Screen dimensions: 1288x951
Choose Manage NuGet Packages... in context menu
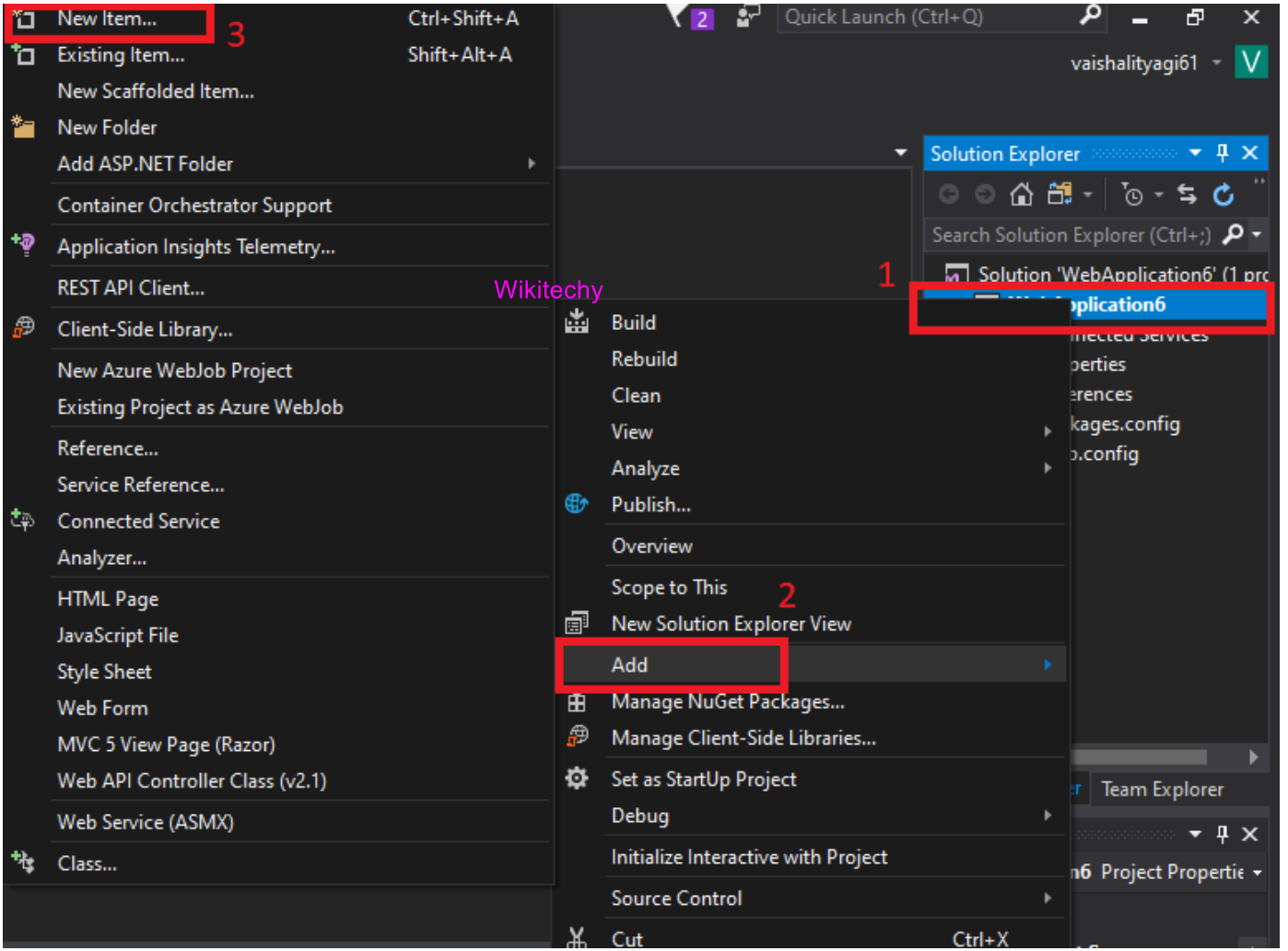[727, 702]
